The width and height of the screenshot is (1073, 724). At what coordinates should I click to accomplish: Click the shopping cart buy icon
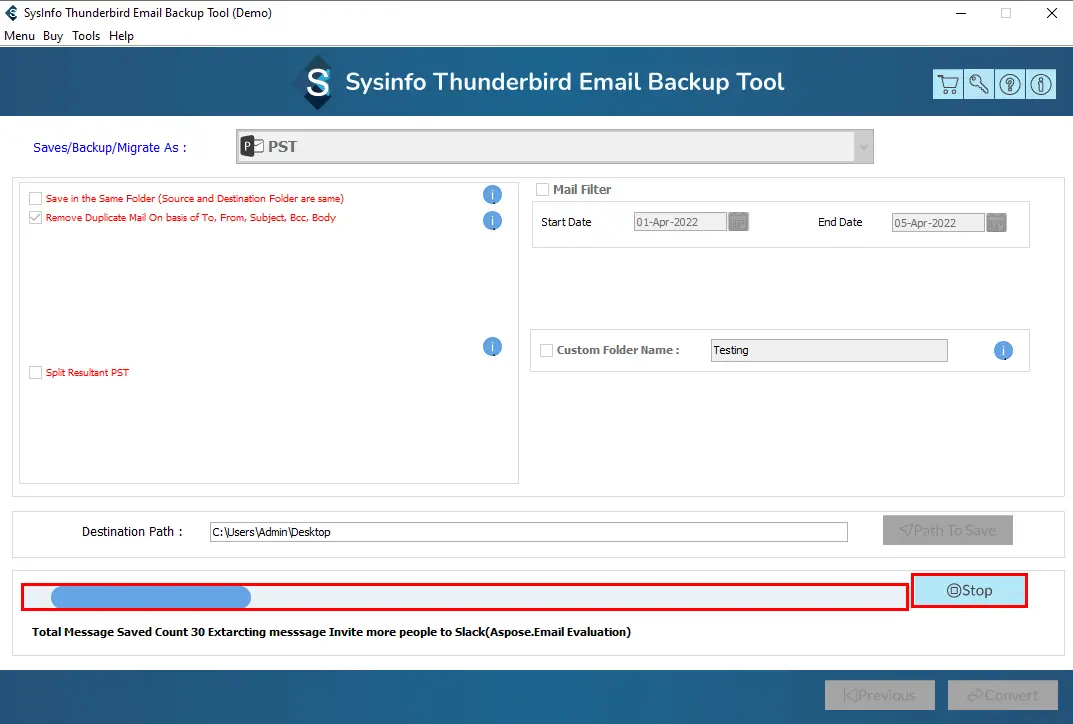[947, 84]
